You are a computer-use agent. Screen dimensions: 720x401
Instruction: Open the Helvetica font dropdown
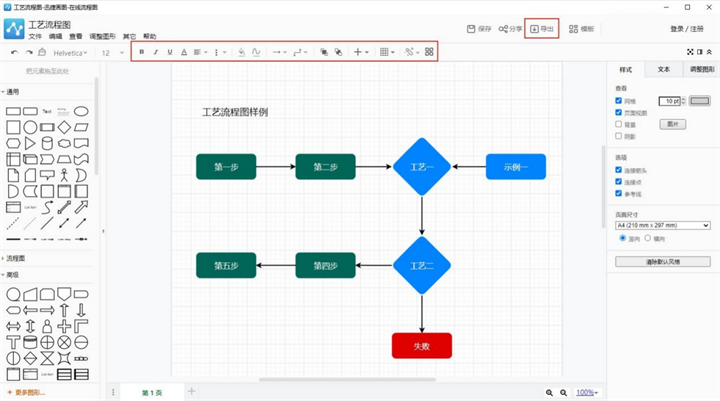71,52
